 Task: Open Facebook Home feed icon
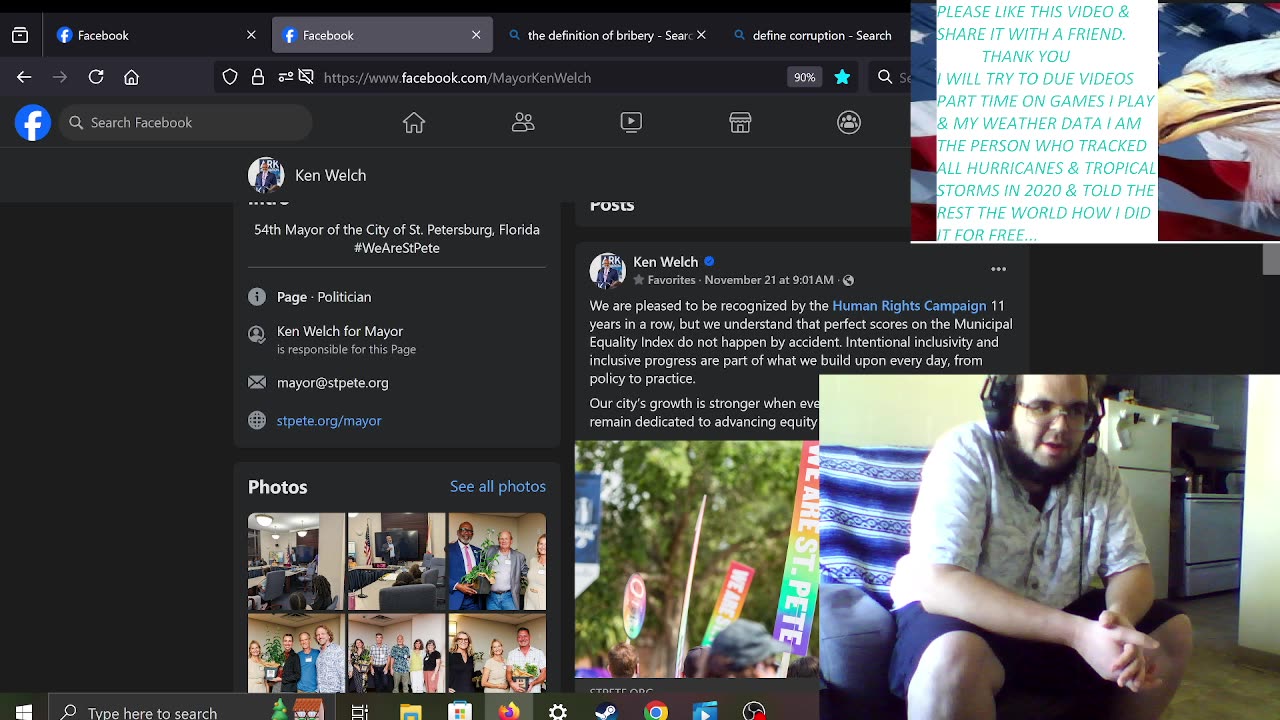pos(414,122)
